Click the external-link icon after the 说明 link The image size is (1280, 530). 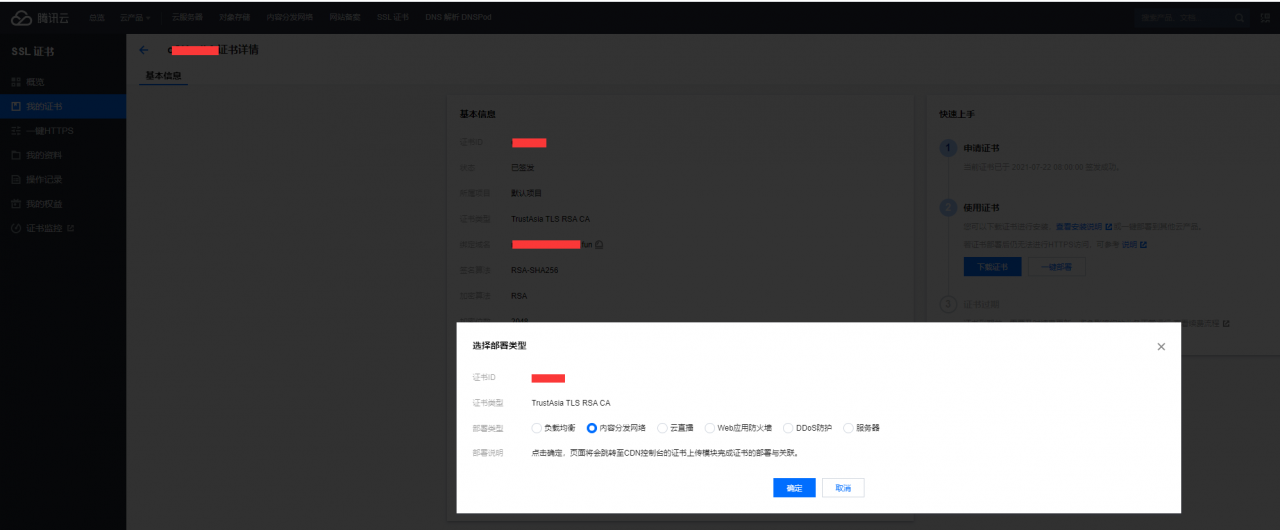tap(1143, 244)
